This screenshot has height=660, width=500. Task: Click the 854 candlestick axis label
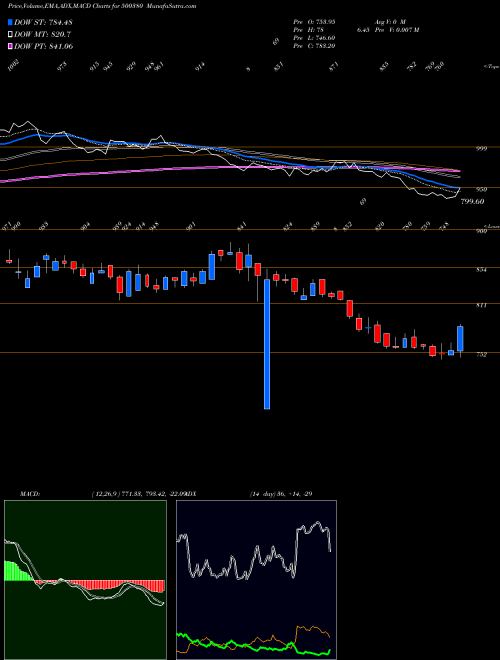point(482,270)
